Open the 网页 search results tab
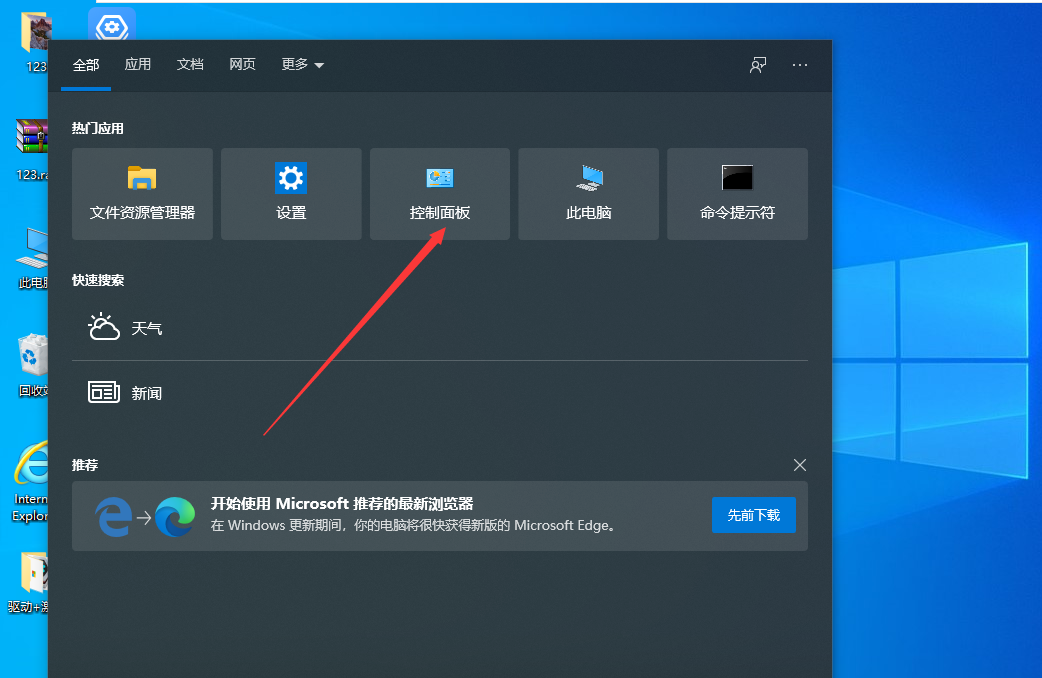 [242, 63]
